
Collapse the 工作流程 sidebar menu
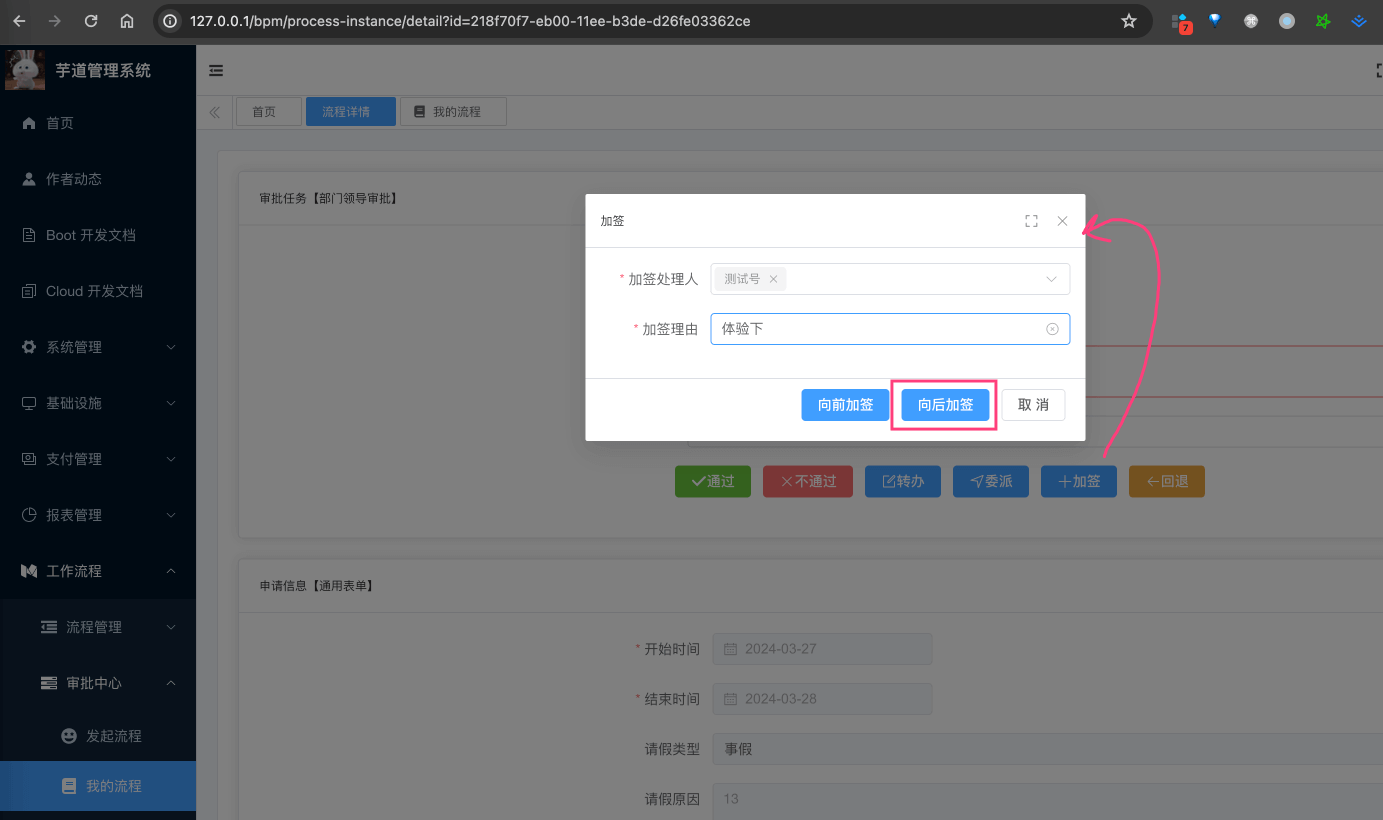pos(98,571)
